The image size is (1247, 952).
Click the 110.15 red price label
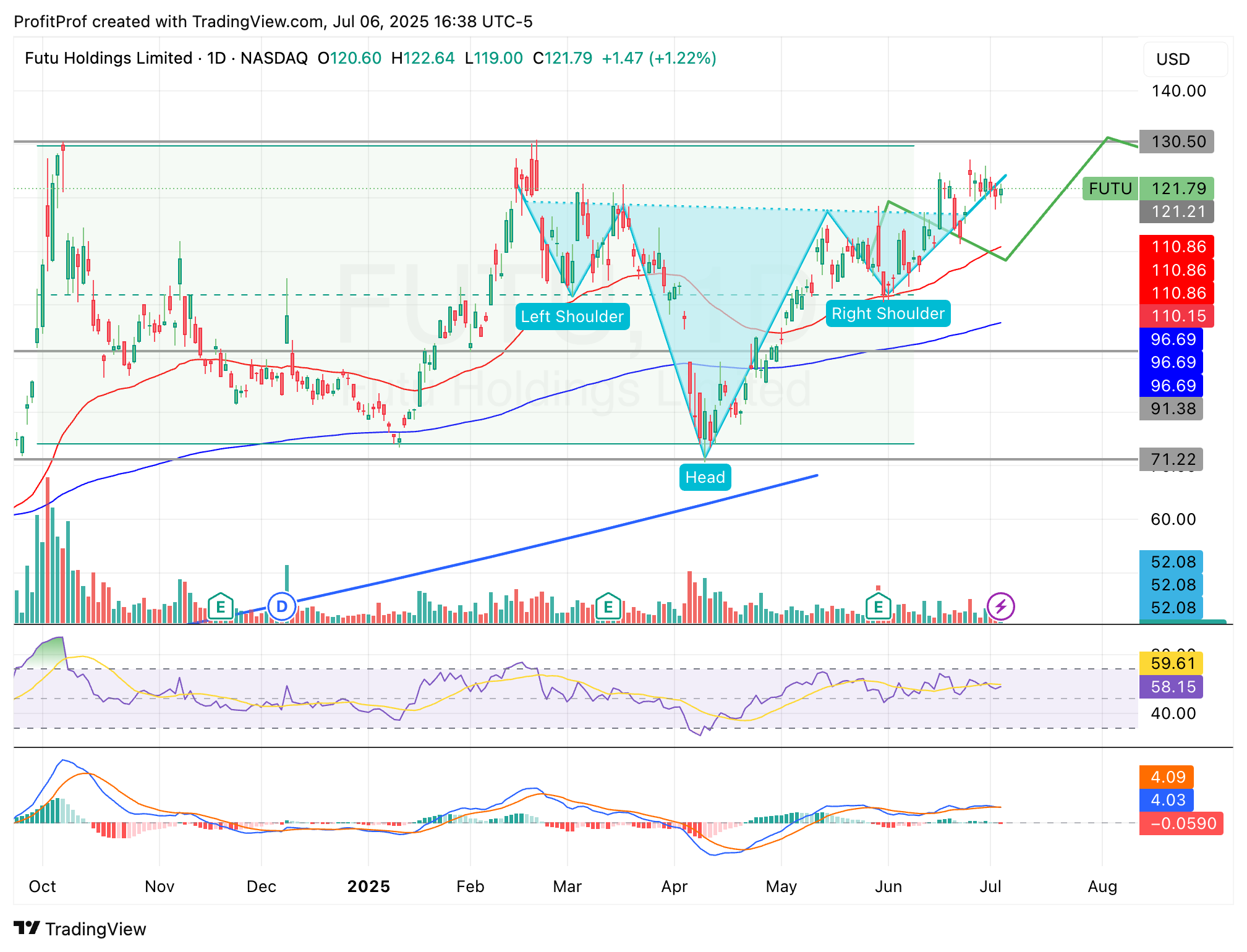(1177, 316)
